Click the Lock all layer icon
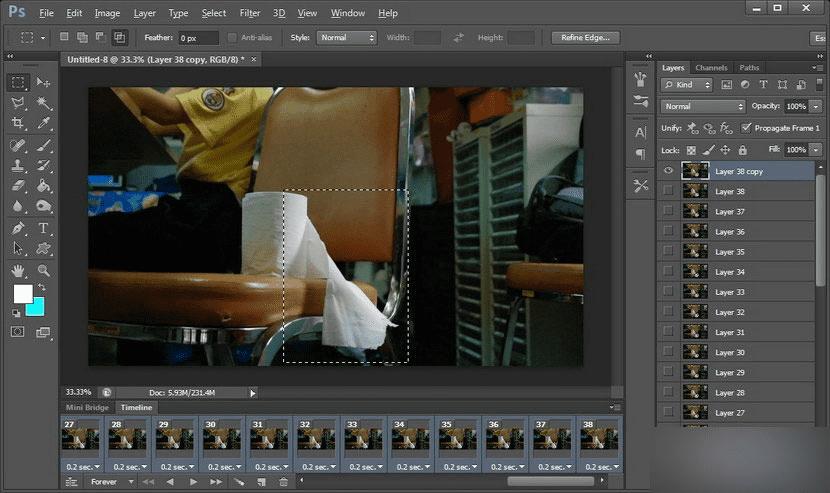This screenshot has width=830, height=493. (742, 150)
